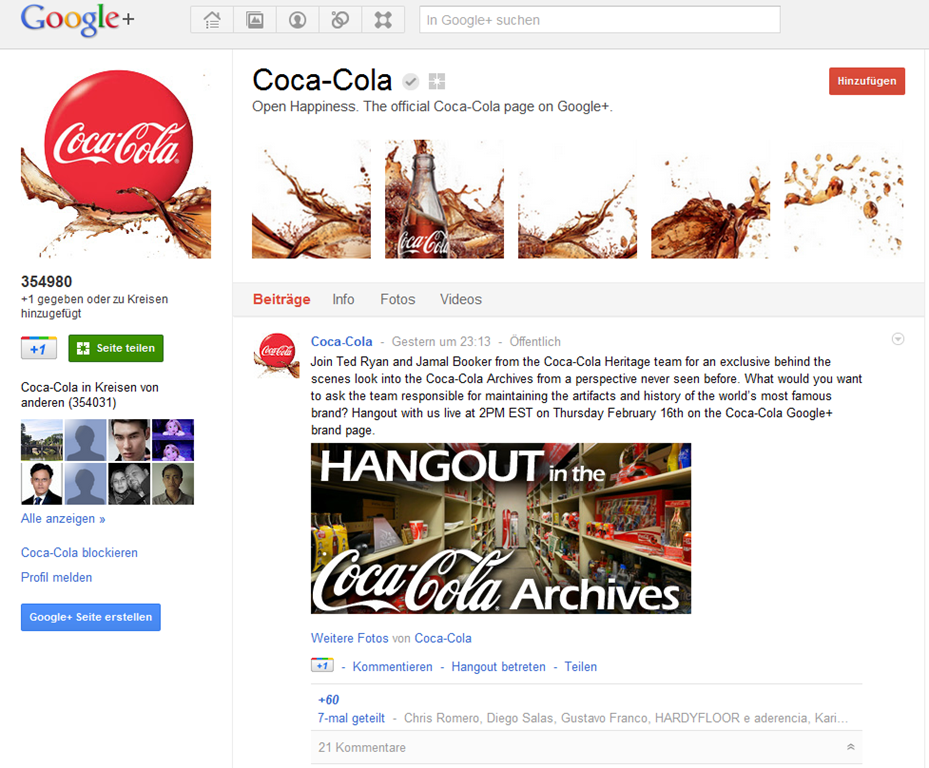This screenshot has height=768, width=929.
Task: Open the fifth droplets photo in the strip
Action: click(x=844, y=199)
